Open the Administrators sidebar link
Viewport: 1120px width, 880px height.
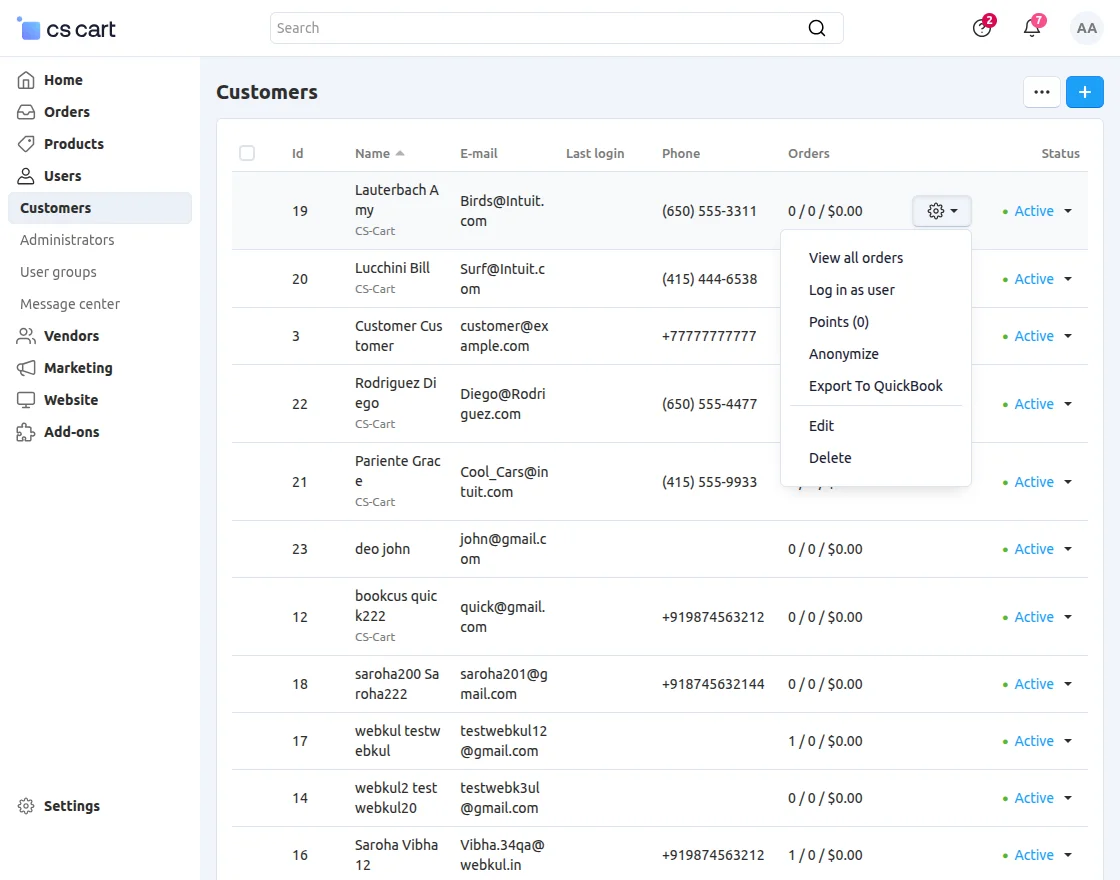point(67,240)
